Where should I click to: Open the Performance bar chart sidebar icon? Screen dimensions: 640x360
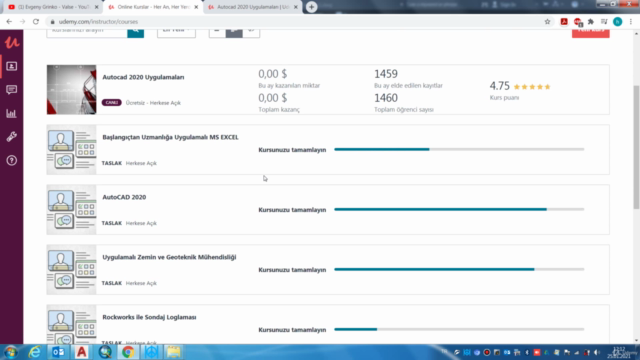pyautogui.click(x=11, y=113)
